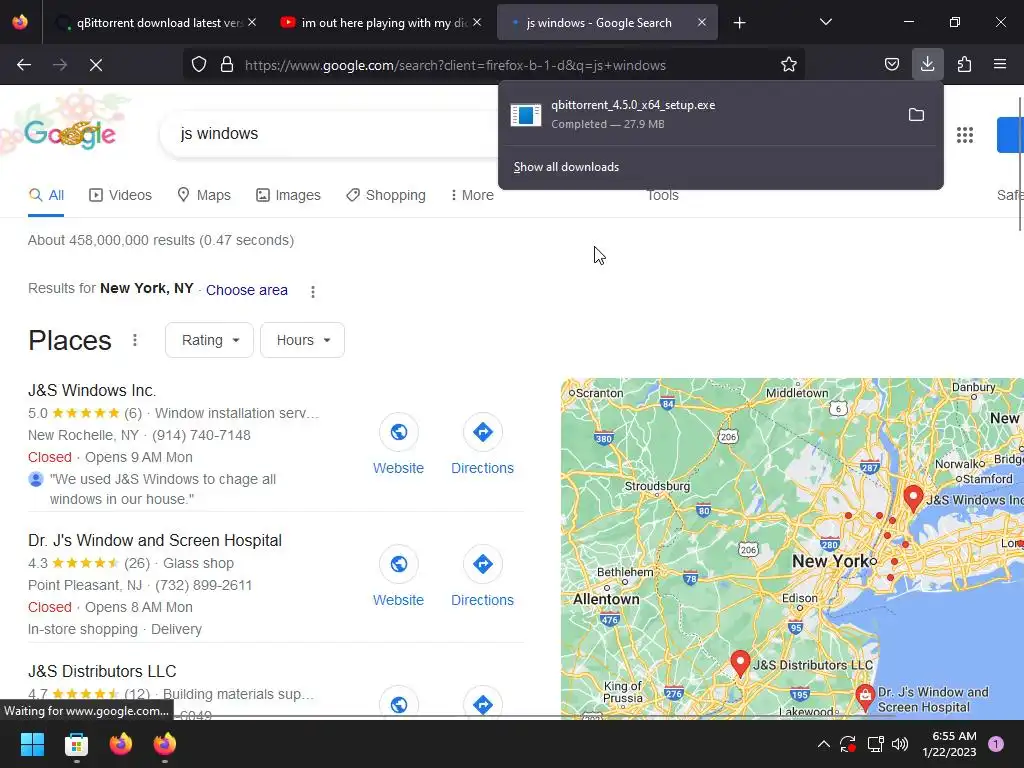Show hidden system tray icons chevron

click(824, 744)
